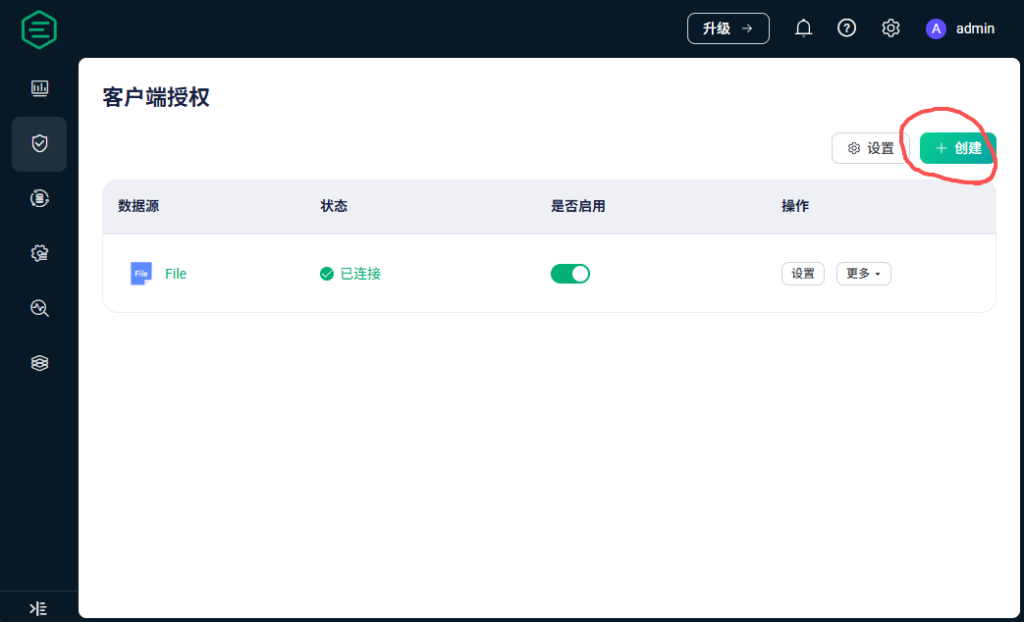Select the shield access control sidebar icon
The width and height of the screenshot is (1024, 622).
[x=39, y=144]
